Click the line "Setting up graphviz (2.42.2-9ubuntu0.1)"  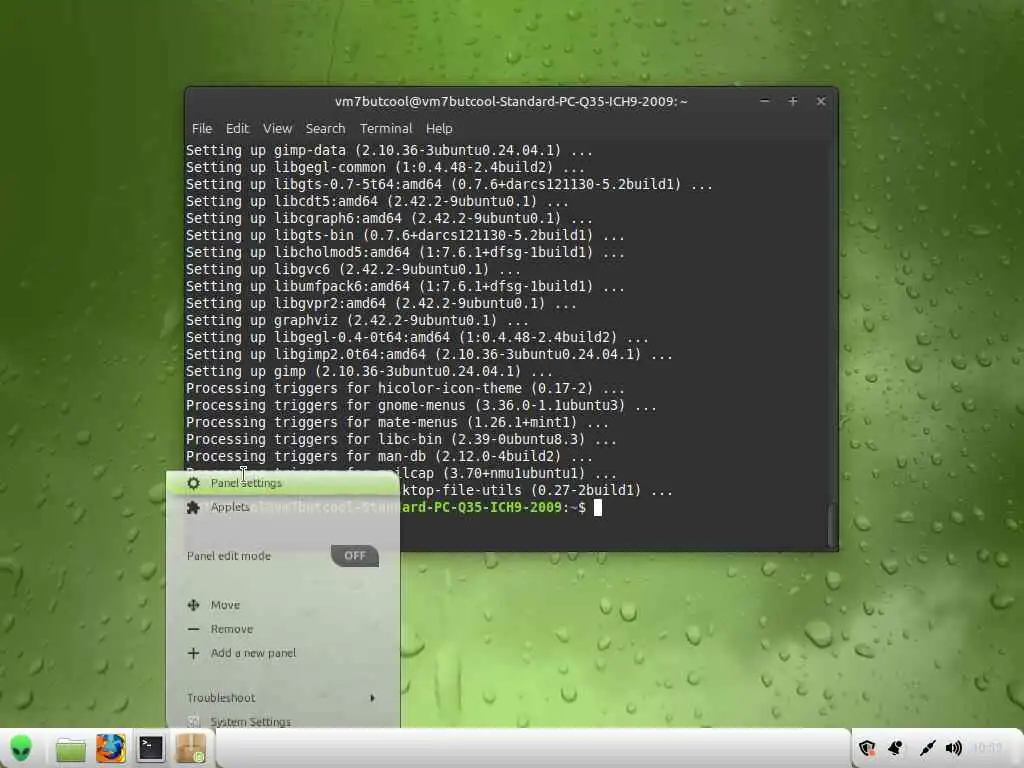[x=357, y=321]
